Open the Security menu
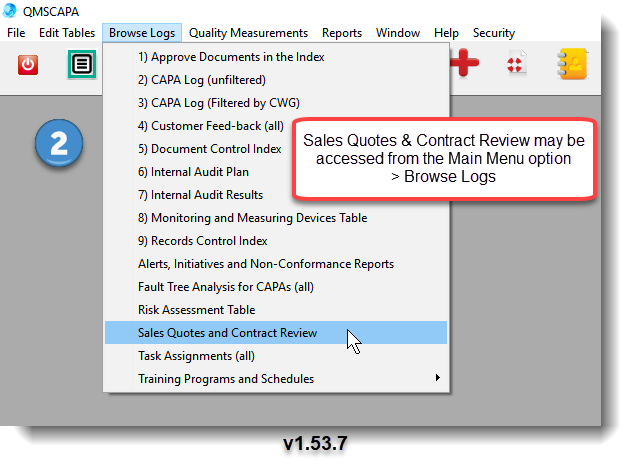Screen dimensions: 634x467 coord(493,33)
